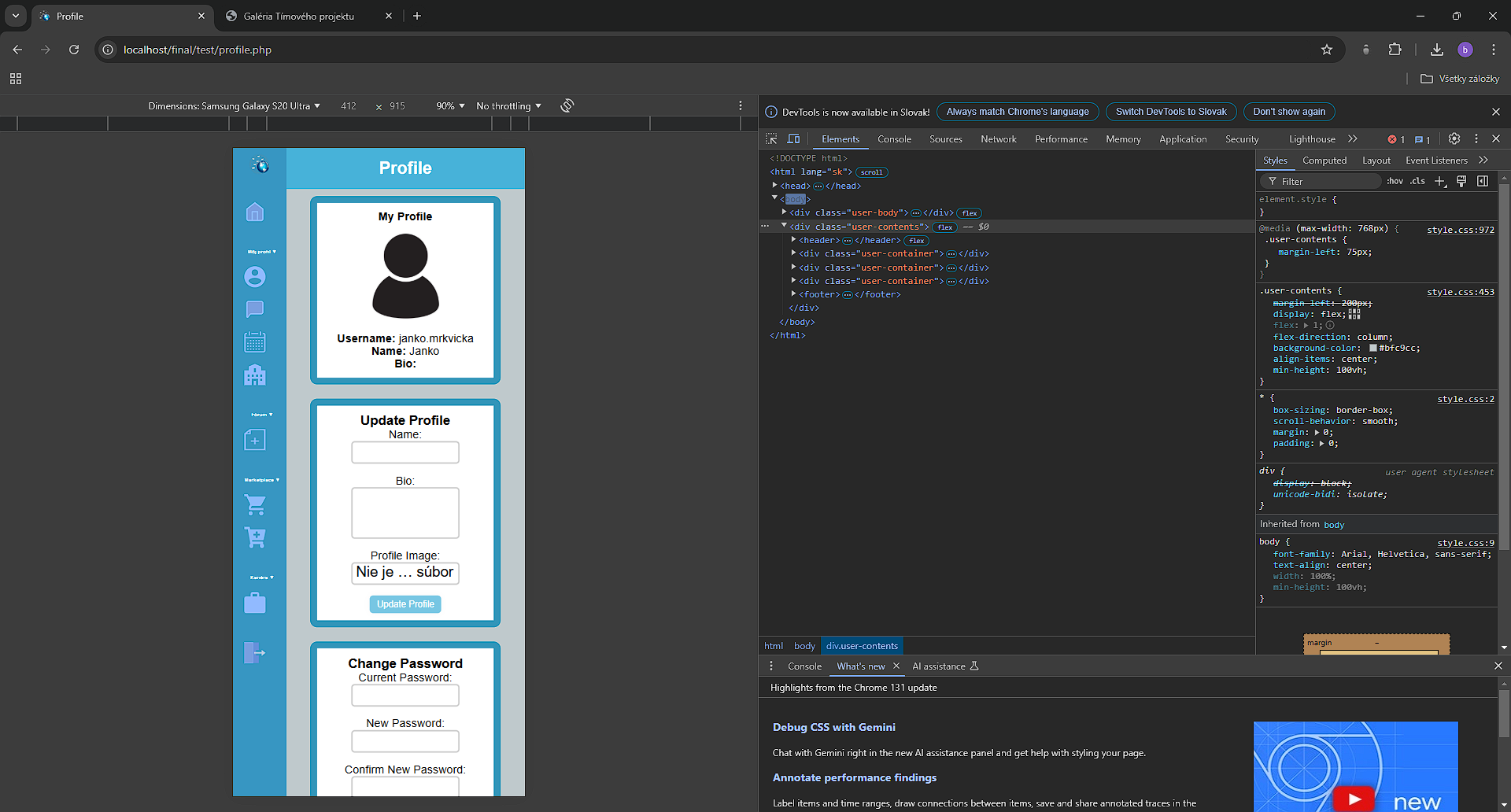This screenshot has height=812, width=1511.
Task: Click the logout door icon in sidebar
Action: pos(254,652)
